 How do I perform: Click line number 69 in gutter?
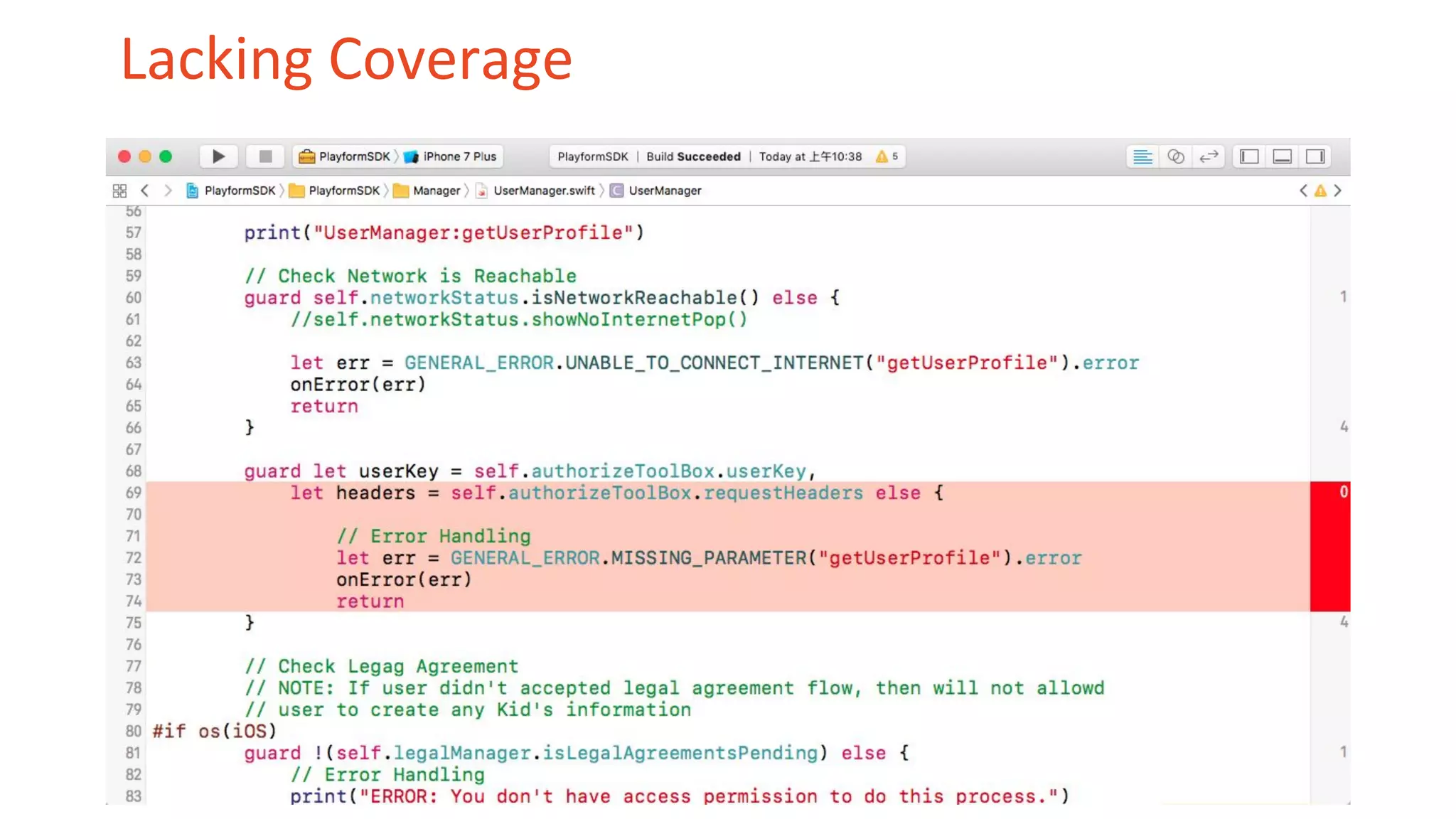click(x=133, y=493)
